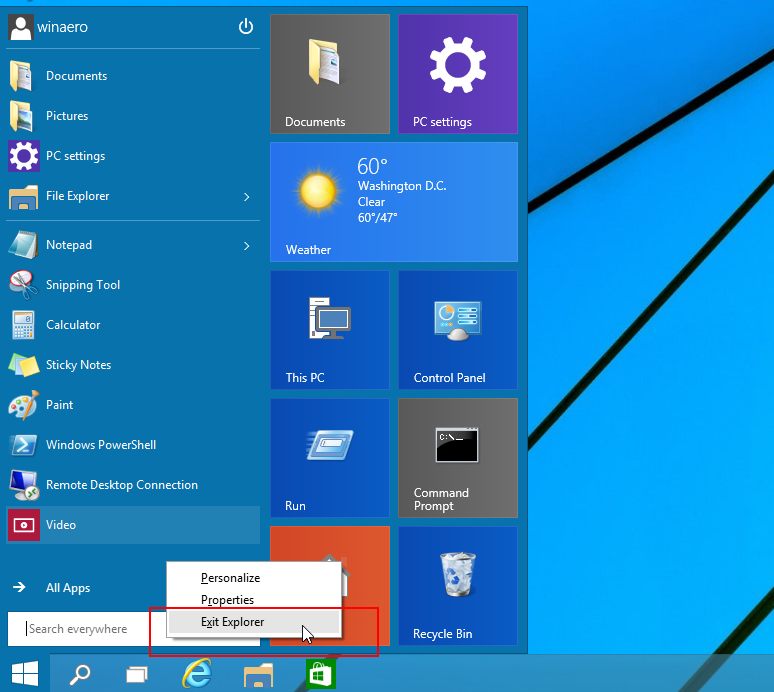
Task: Open Sticky Notes
Action: [133, 365]
